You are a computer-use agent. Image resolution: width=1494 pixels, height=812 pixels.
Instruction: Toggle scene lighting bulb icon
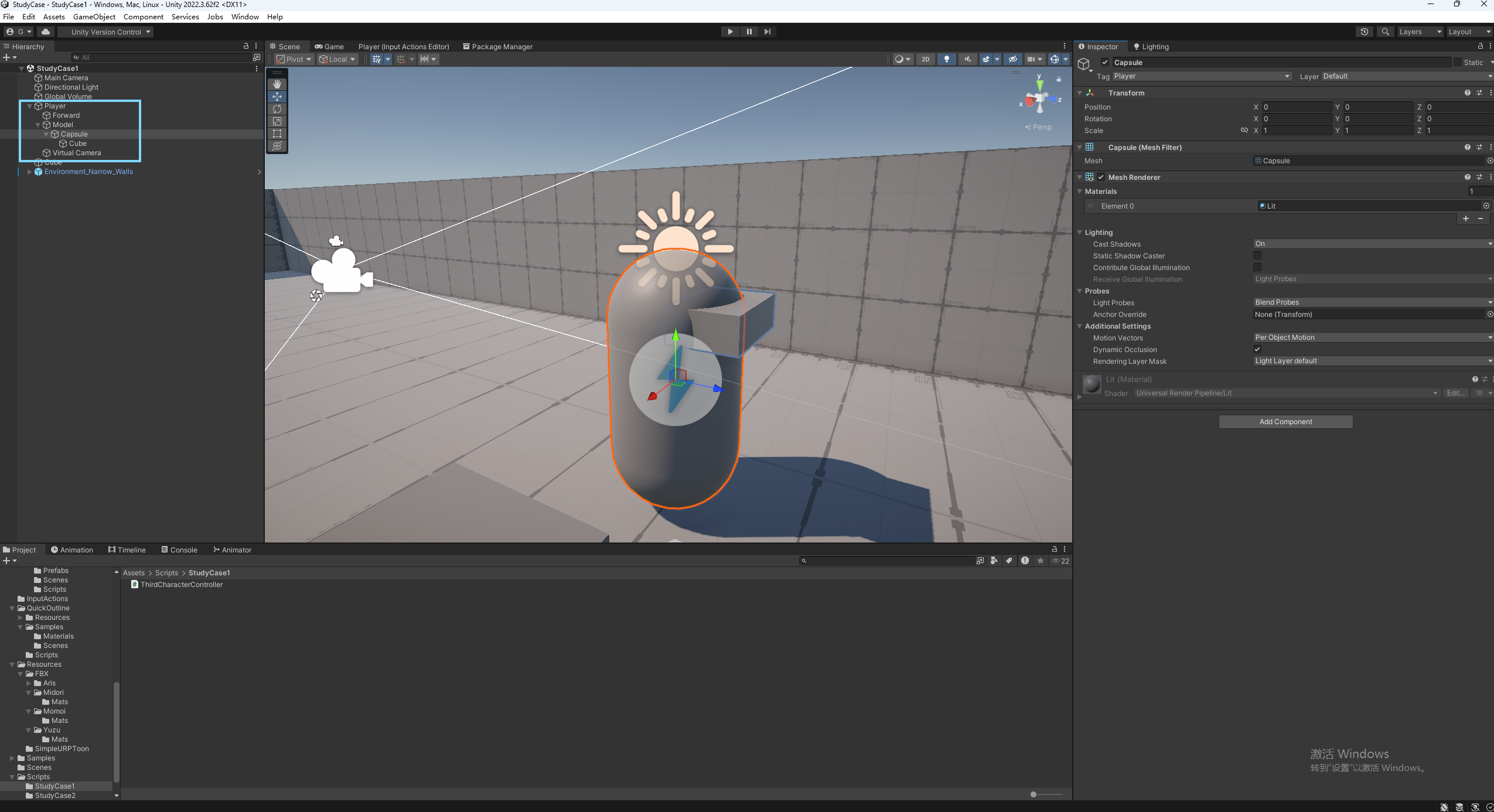pos(947,59)
